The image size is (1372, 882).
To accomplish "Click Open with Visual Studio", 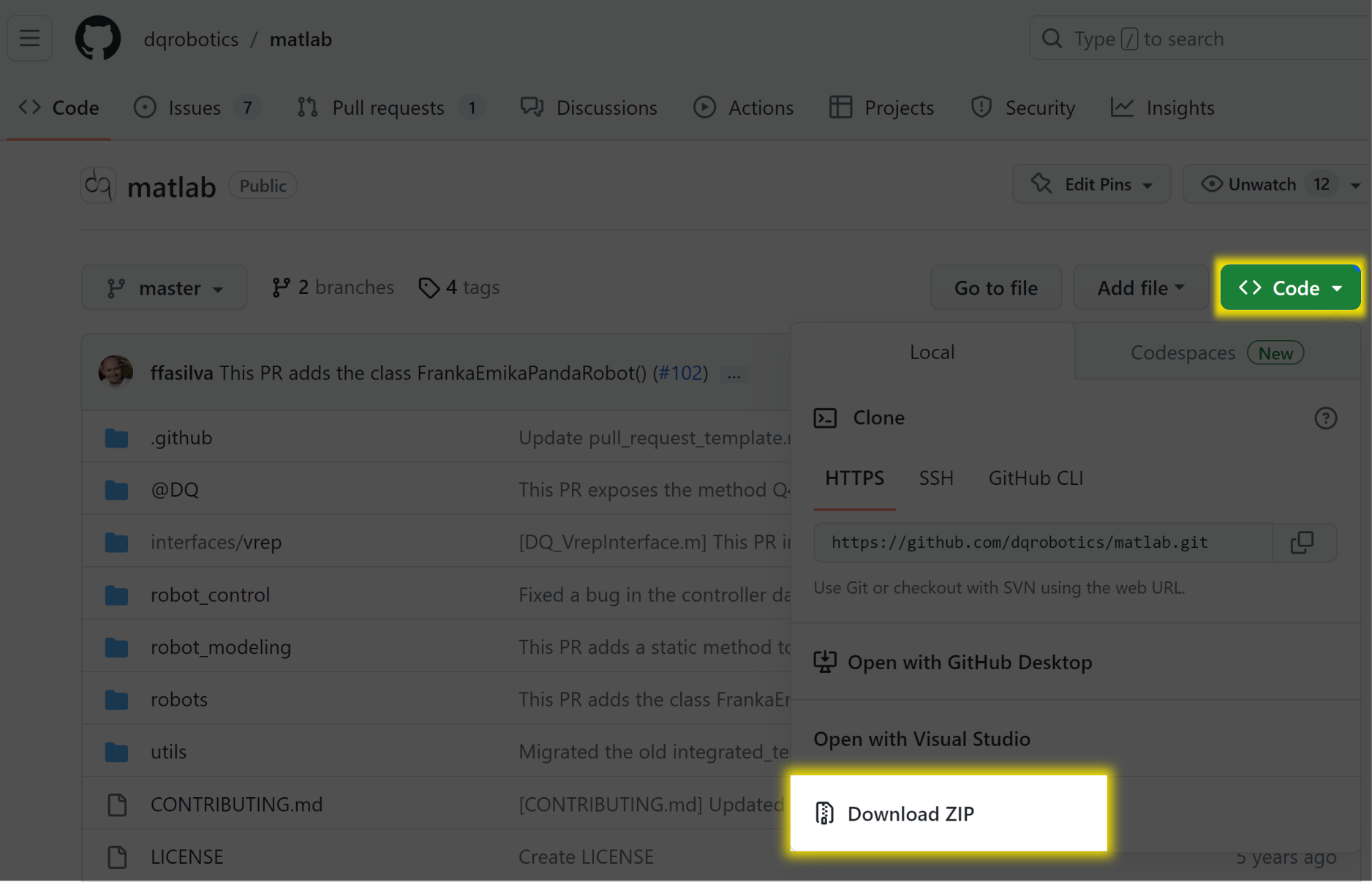I will tap(921, 739).
